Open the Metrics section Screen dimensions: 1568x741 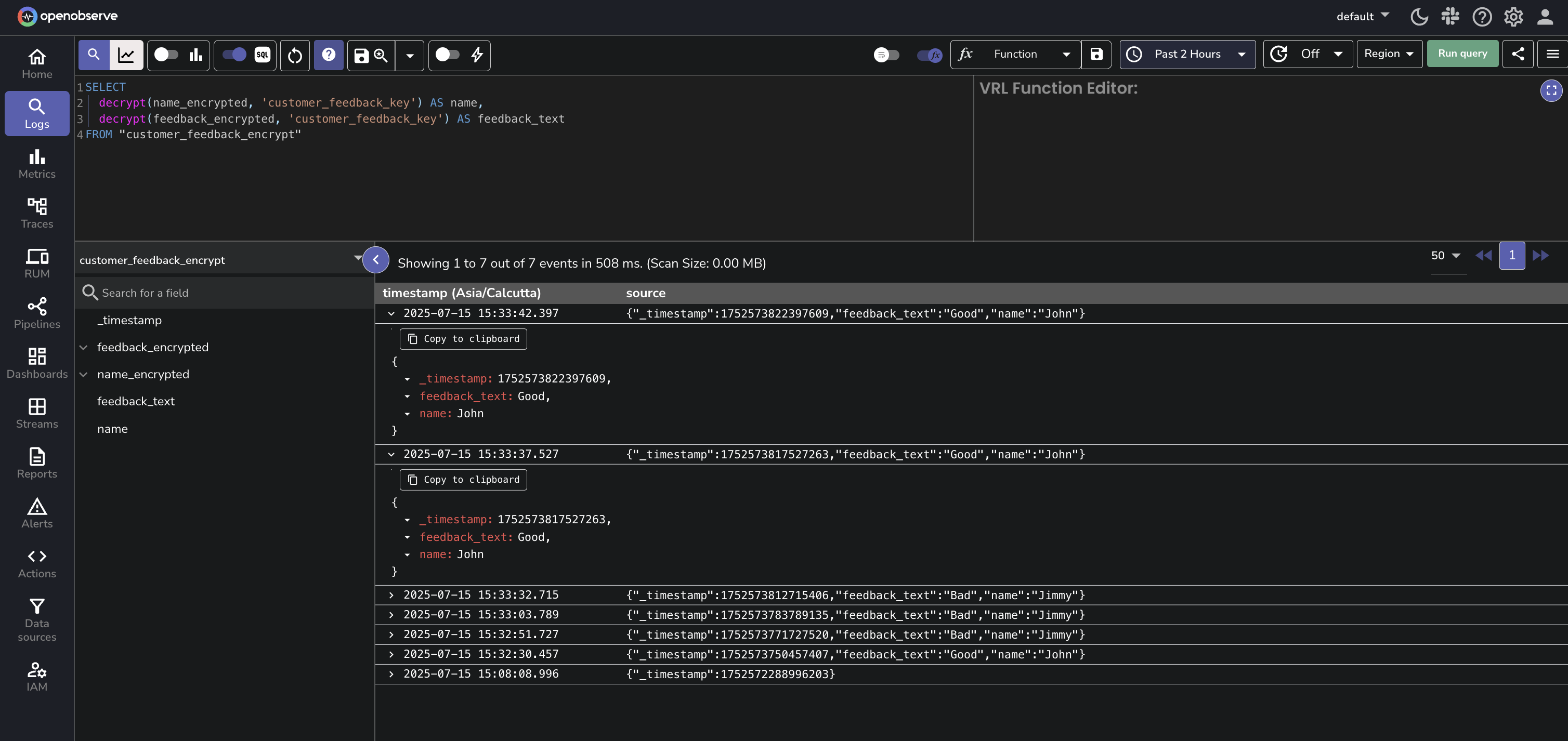click(36, 163)
